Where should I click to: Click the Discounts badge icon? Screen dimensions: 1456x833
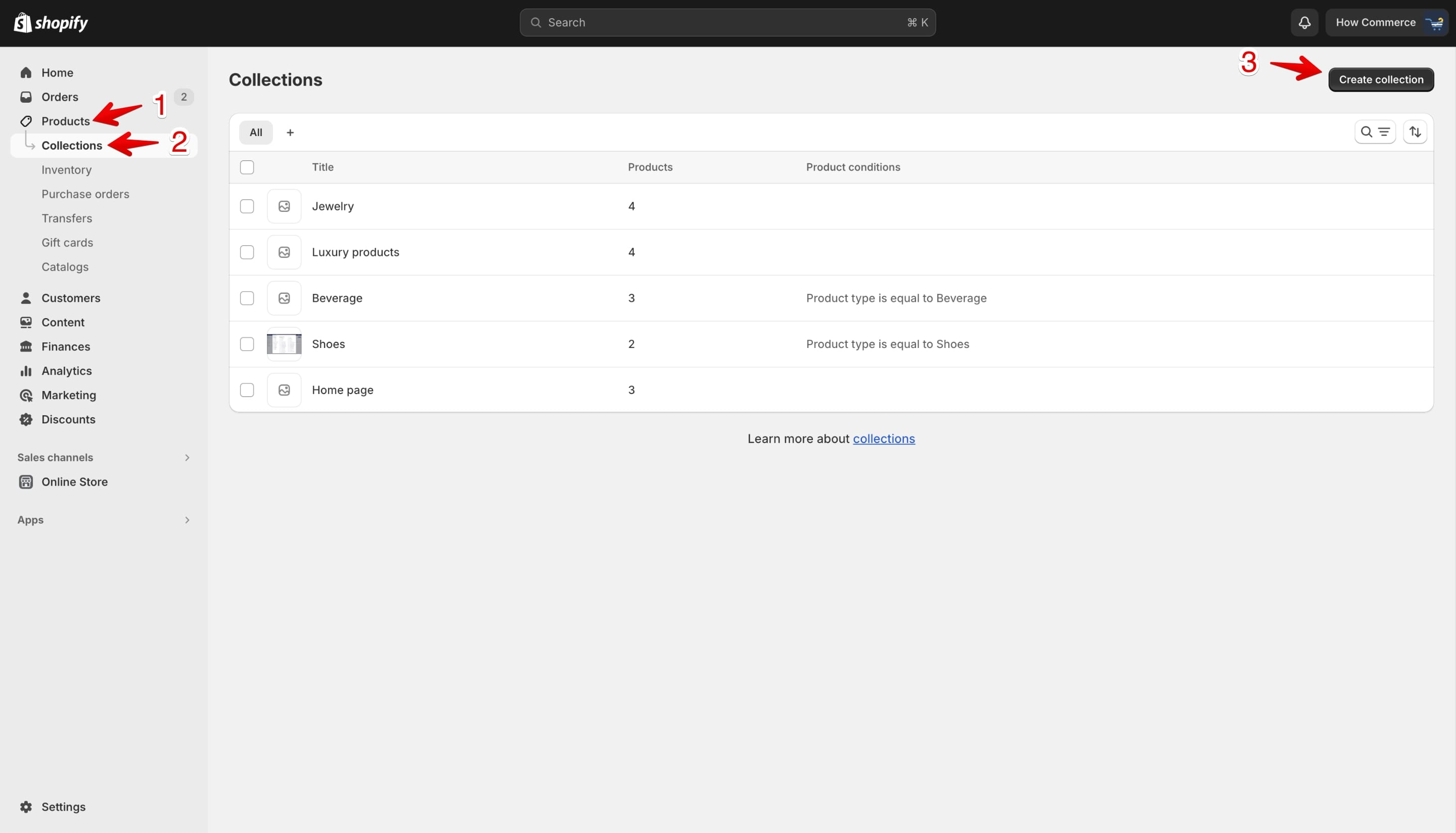pyautogui.click(x=26, y=419)
